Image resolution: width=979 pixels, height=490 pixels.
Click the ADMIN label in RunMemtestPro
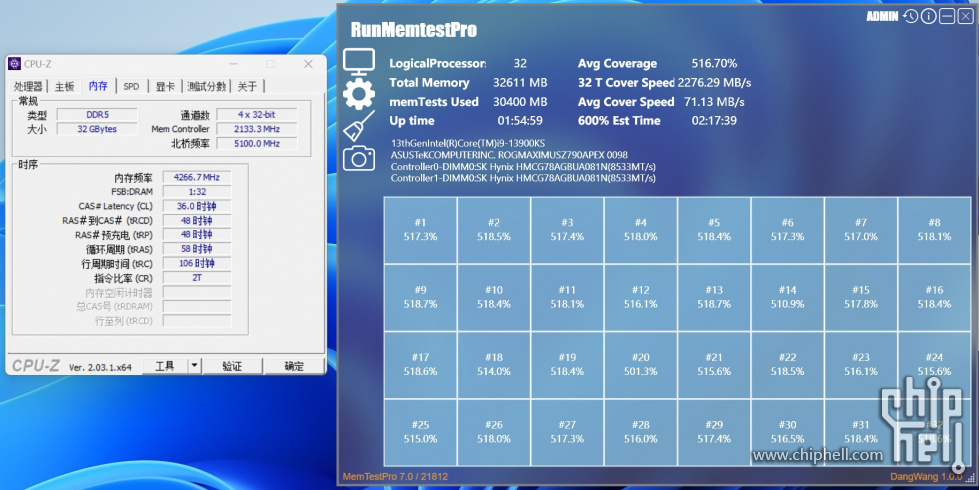882,17
